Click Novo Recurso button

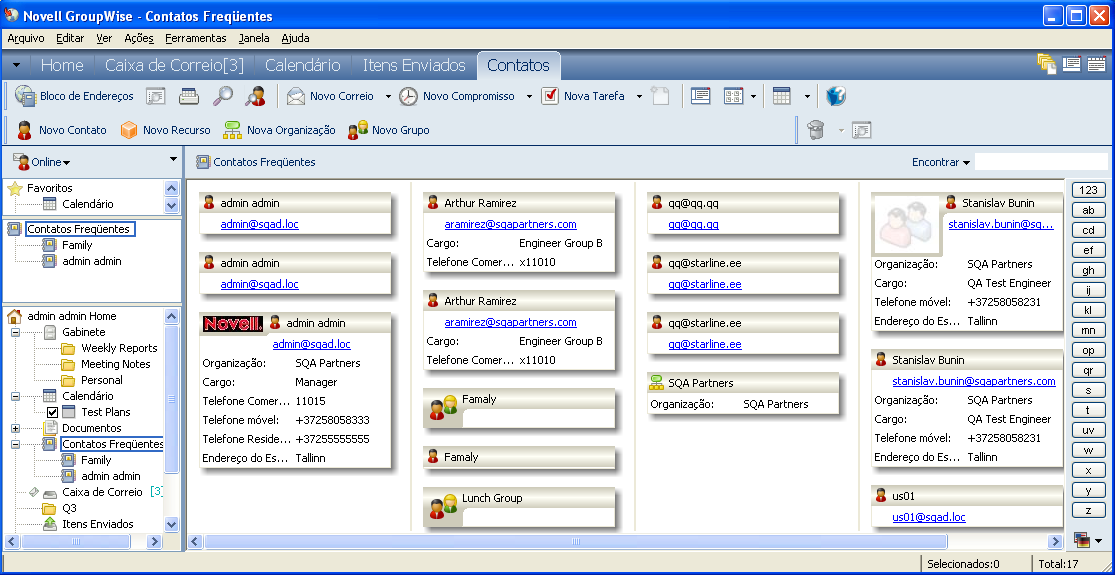click(x=166, y=130)
